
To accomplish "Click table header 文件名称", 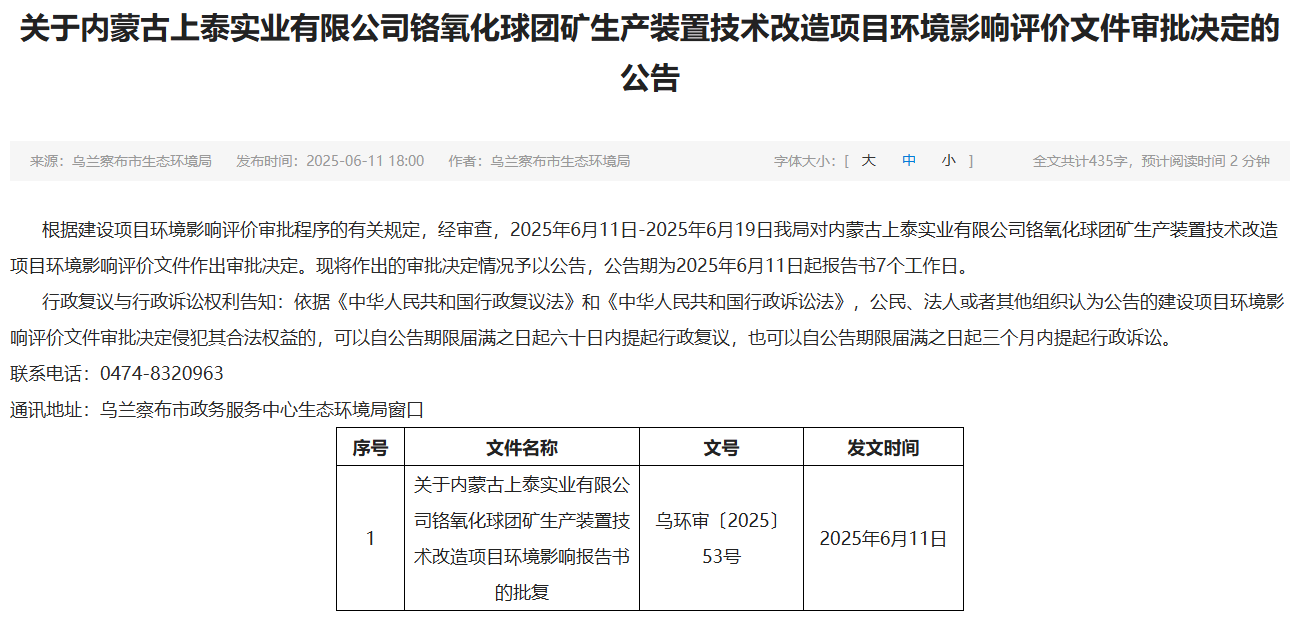I will point(522,448).
